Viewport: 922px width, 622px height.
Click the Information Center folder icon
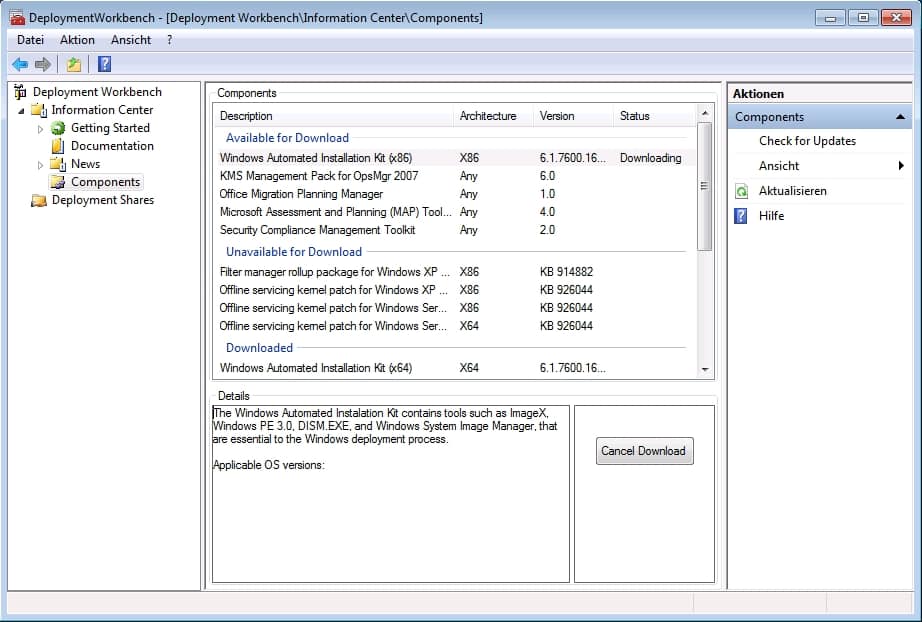[39, 110]
